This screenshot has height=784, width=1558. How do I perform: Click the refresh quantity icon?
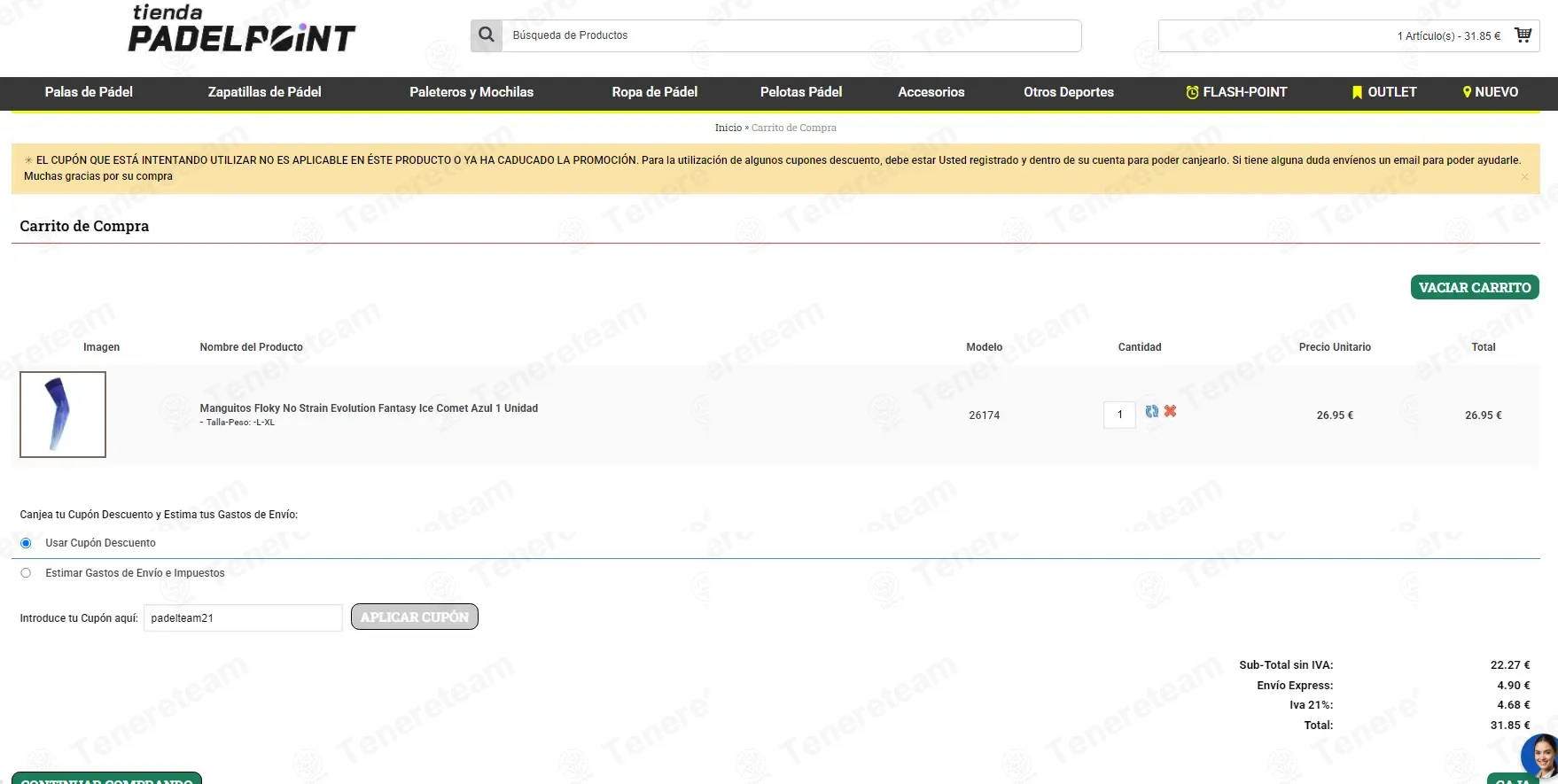pyautogui.click(x=1151, y=411)
